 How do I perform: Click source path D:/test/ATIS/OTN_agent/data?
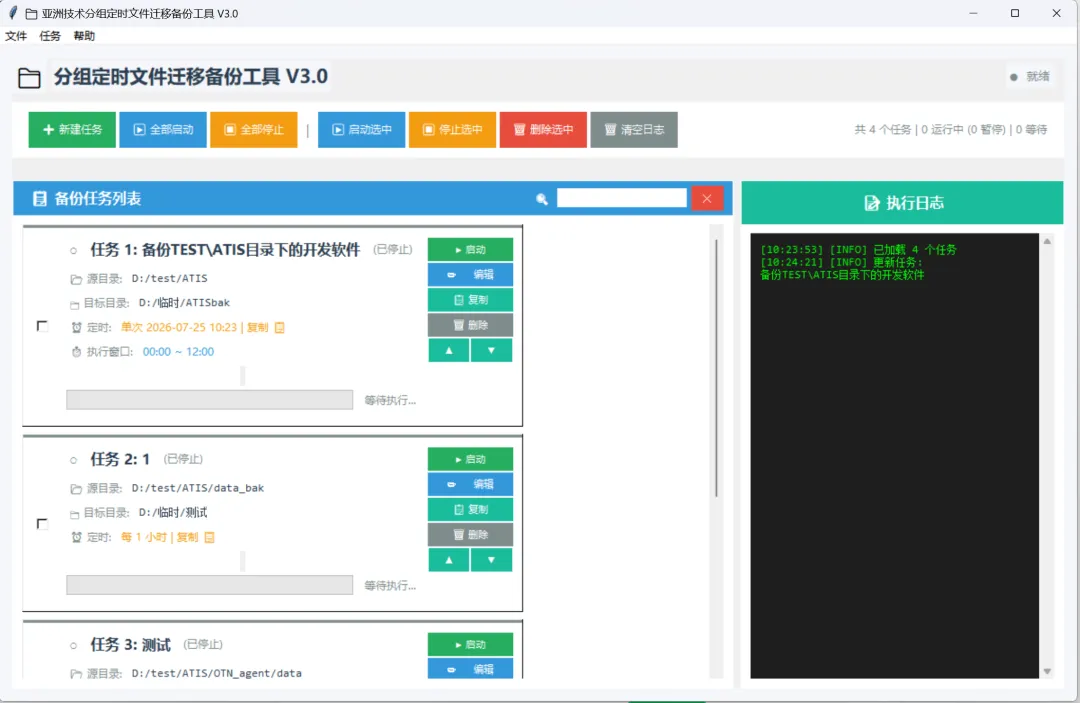(216, 673)
